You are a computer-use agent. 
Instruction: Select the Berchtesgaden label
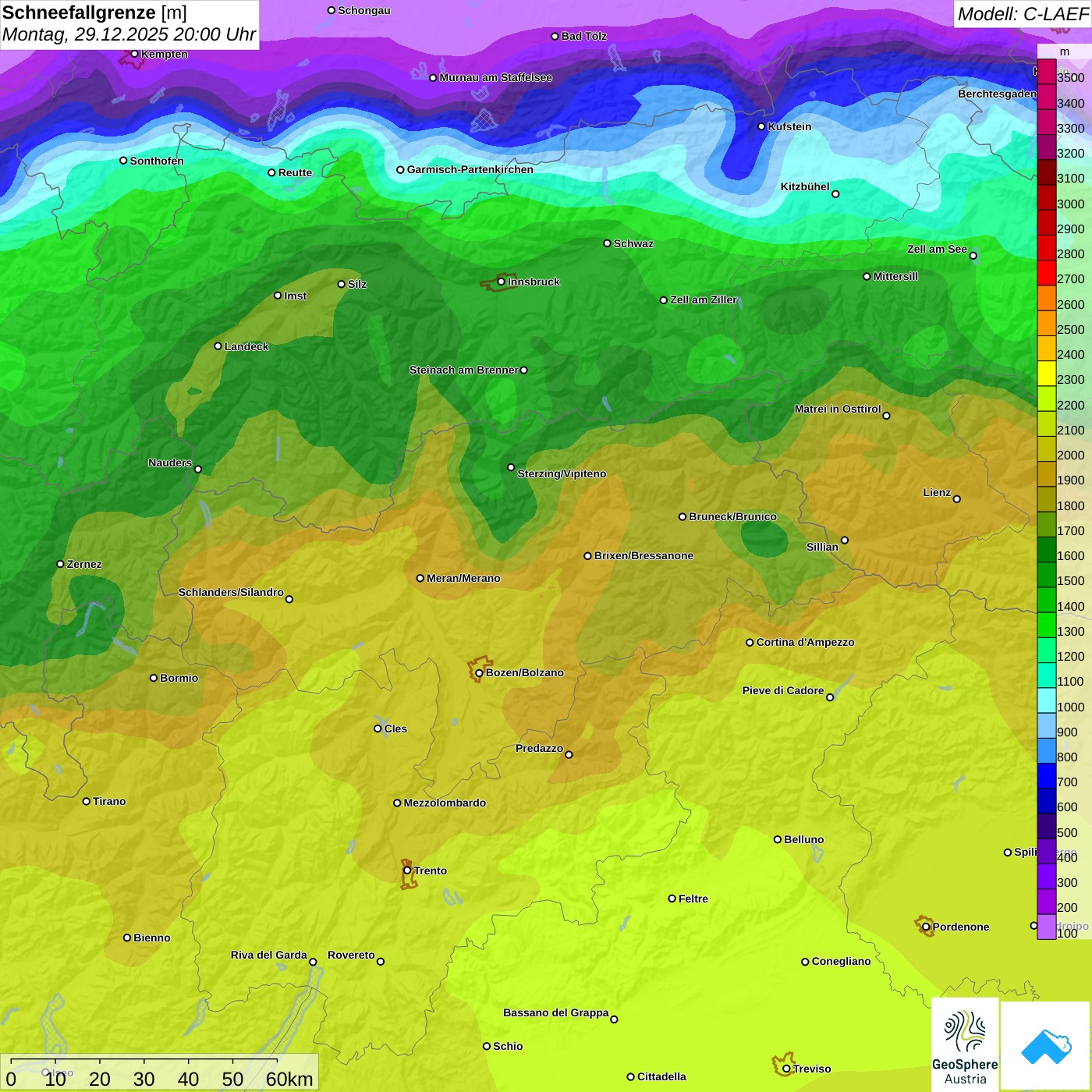click(x=998, y=94)
